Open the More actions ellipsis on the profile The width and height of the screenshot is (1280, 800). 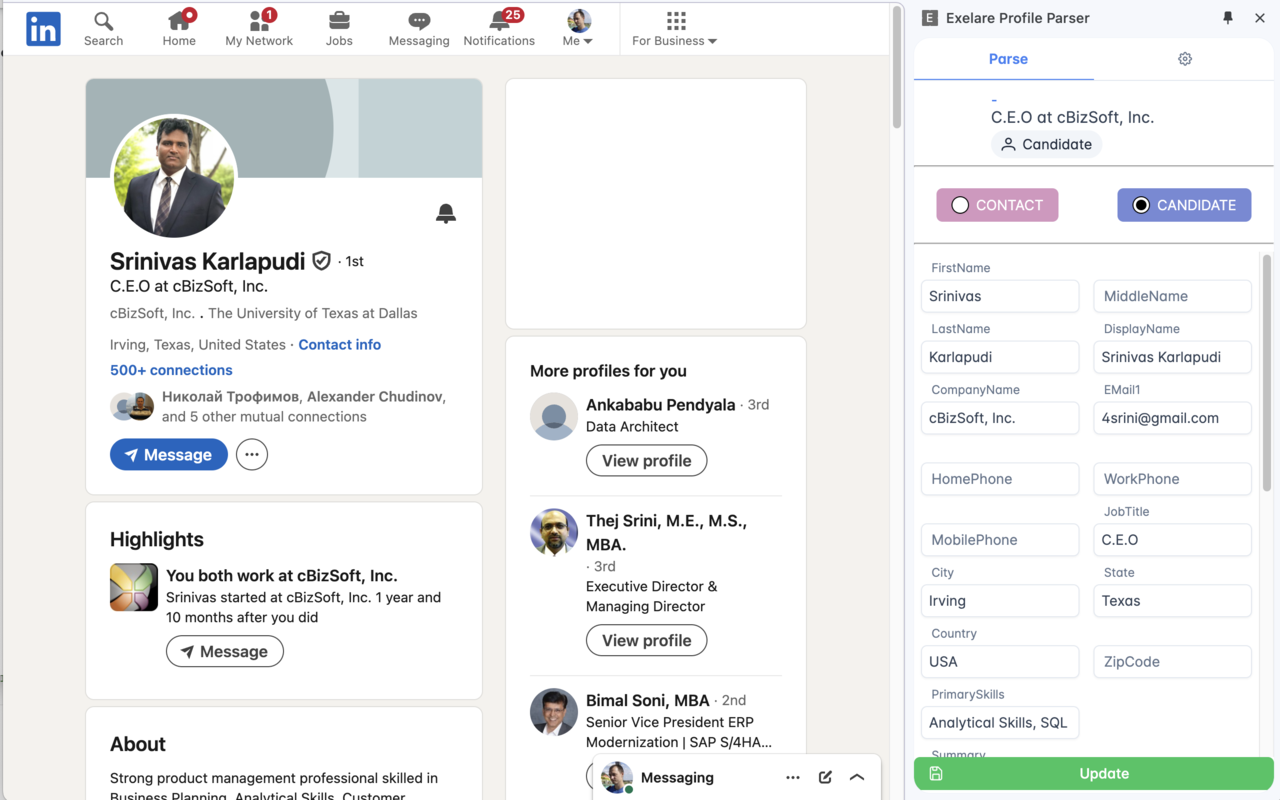[252, 454]
